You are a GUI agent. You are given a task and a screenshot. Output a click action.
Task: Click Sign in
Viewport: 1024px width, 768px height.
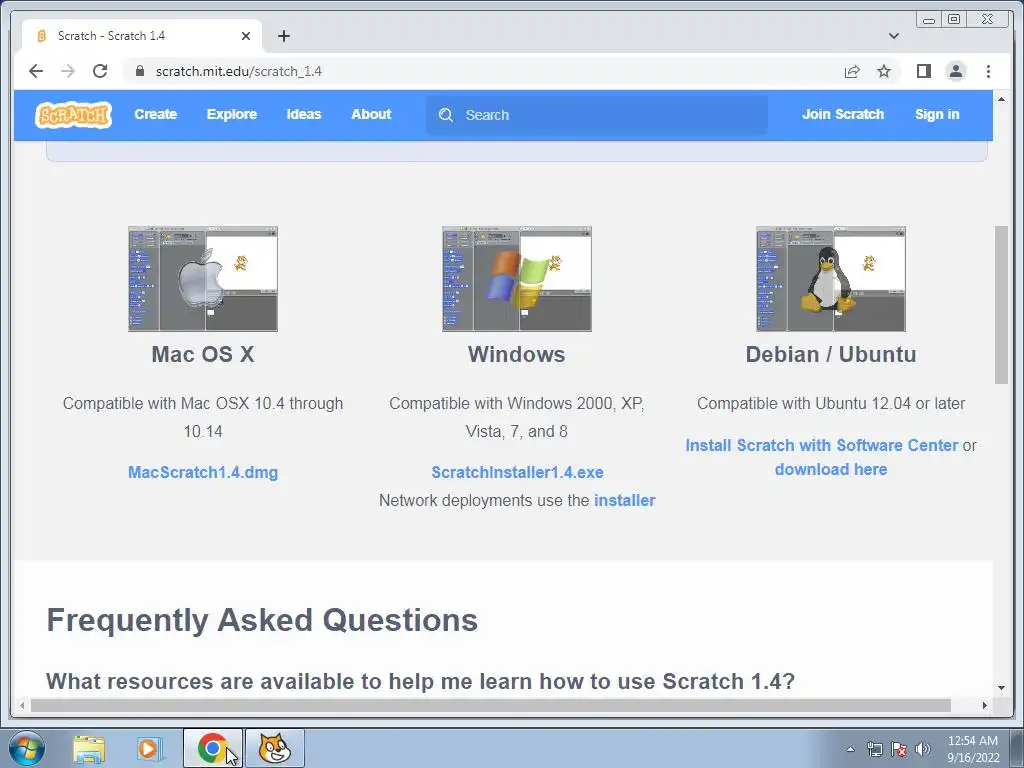(937, 114)
